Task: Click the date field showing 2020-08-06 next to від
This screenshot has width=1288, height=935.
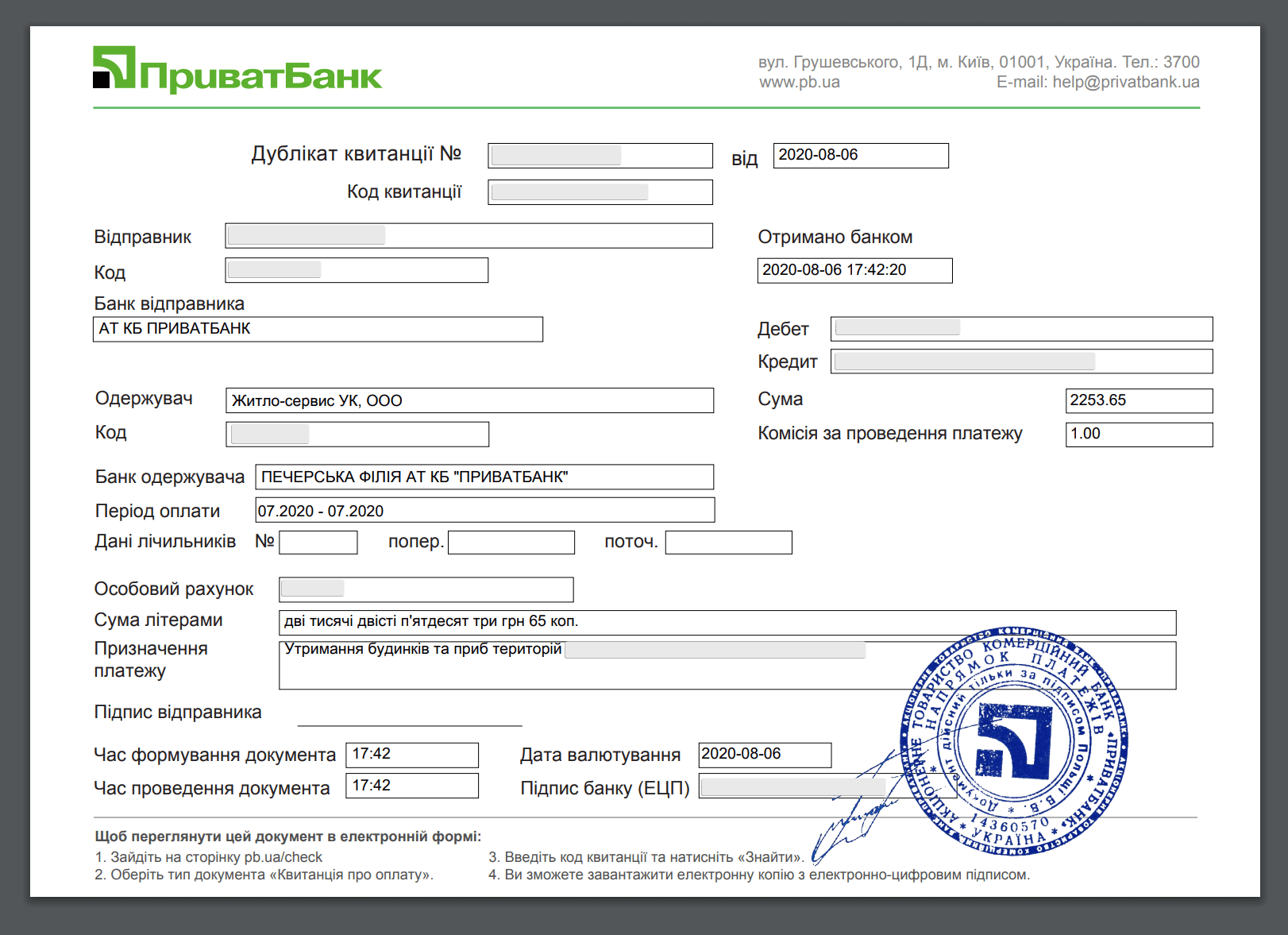Action: coord(861,156)
